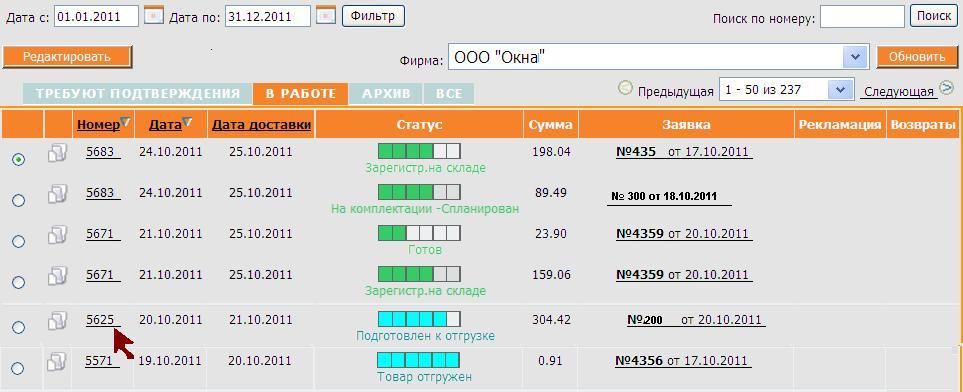This screenshot has width=963, height=392.
Task: Click the Рекламация column header
Action: point(840,125)
